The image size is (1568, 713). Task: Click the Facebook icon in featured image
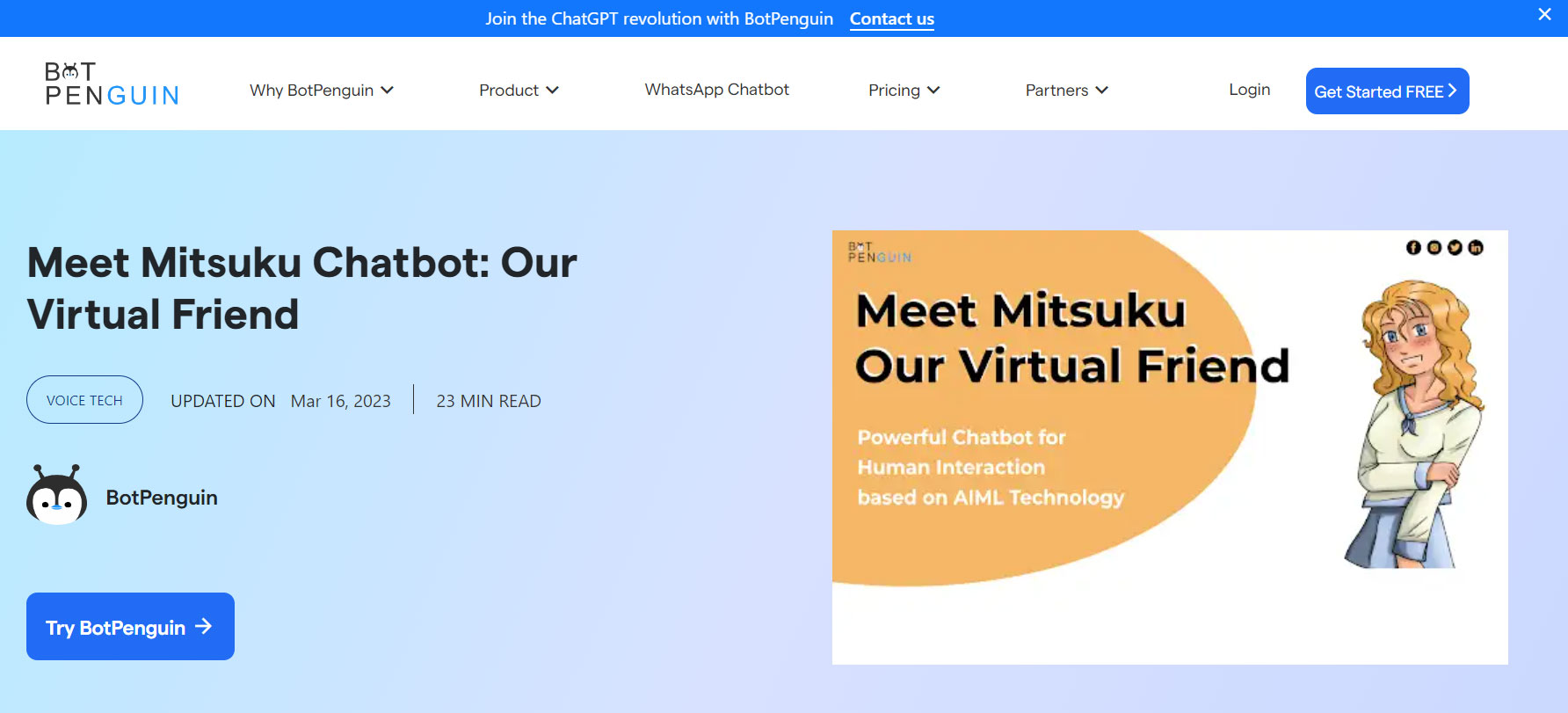tap(1413, 248)
